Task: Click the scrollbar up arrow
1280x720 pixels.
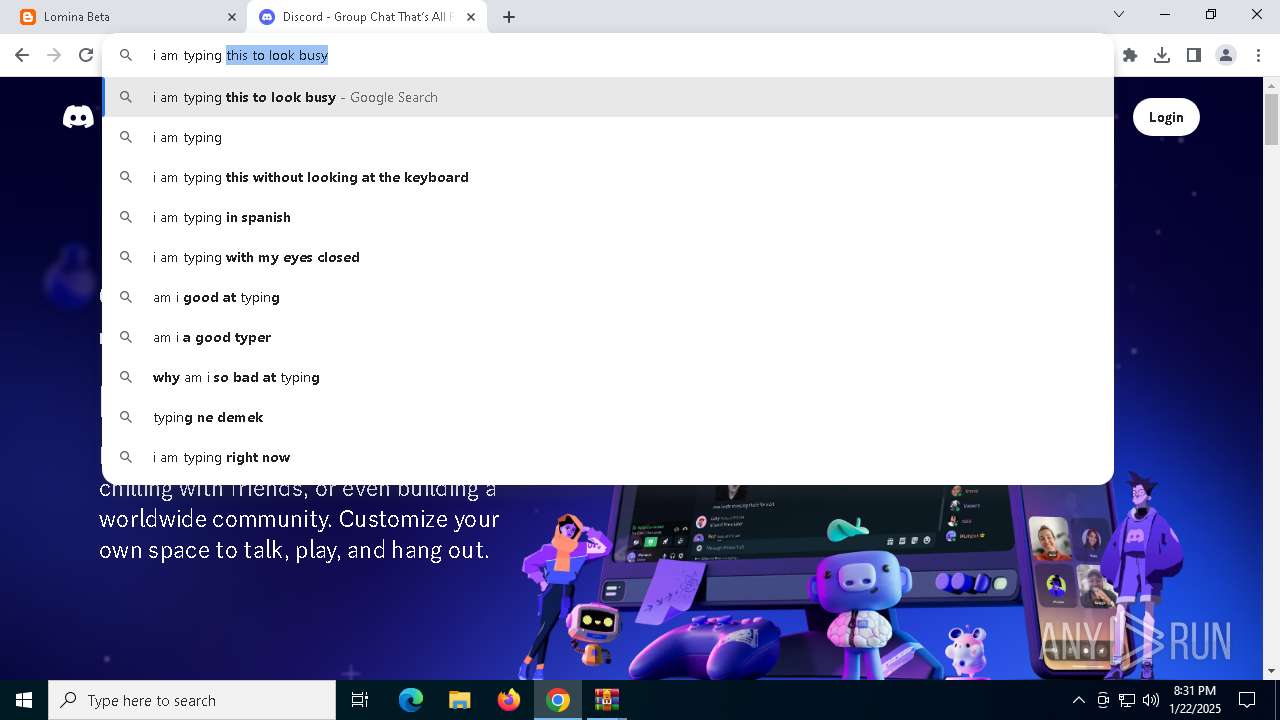Action: click(x=1271, y=85)
